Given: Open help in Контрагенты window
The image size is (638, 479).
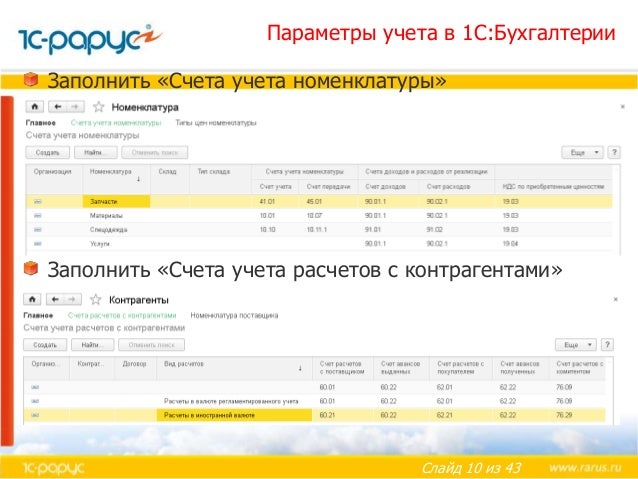Looking at the screenshot, I should 607,345.
